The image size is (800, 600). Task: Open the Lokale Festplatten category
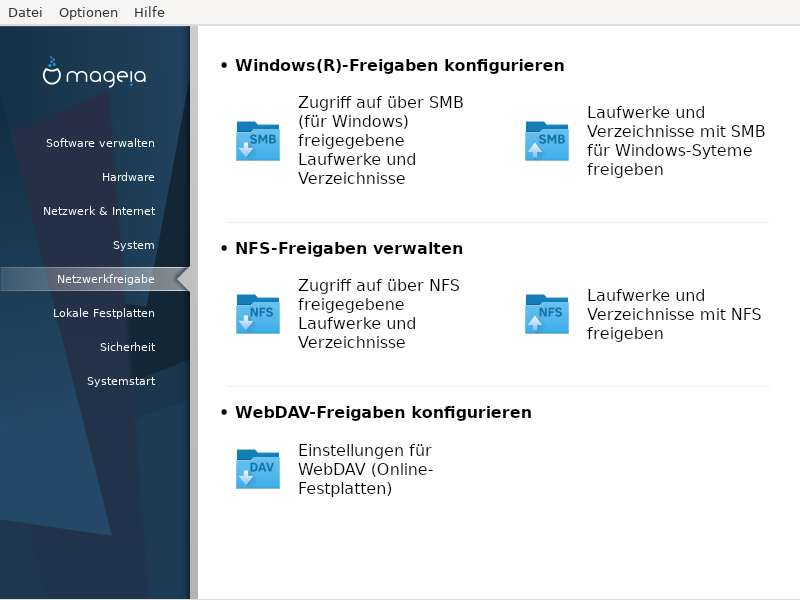point(104,313)
